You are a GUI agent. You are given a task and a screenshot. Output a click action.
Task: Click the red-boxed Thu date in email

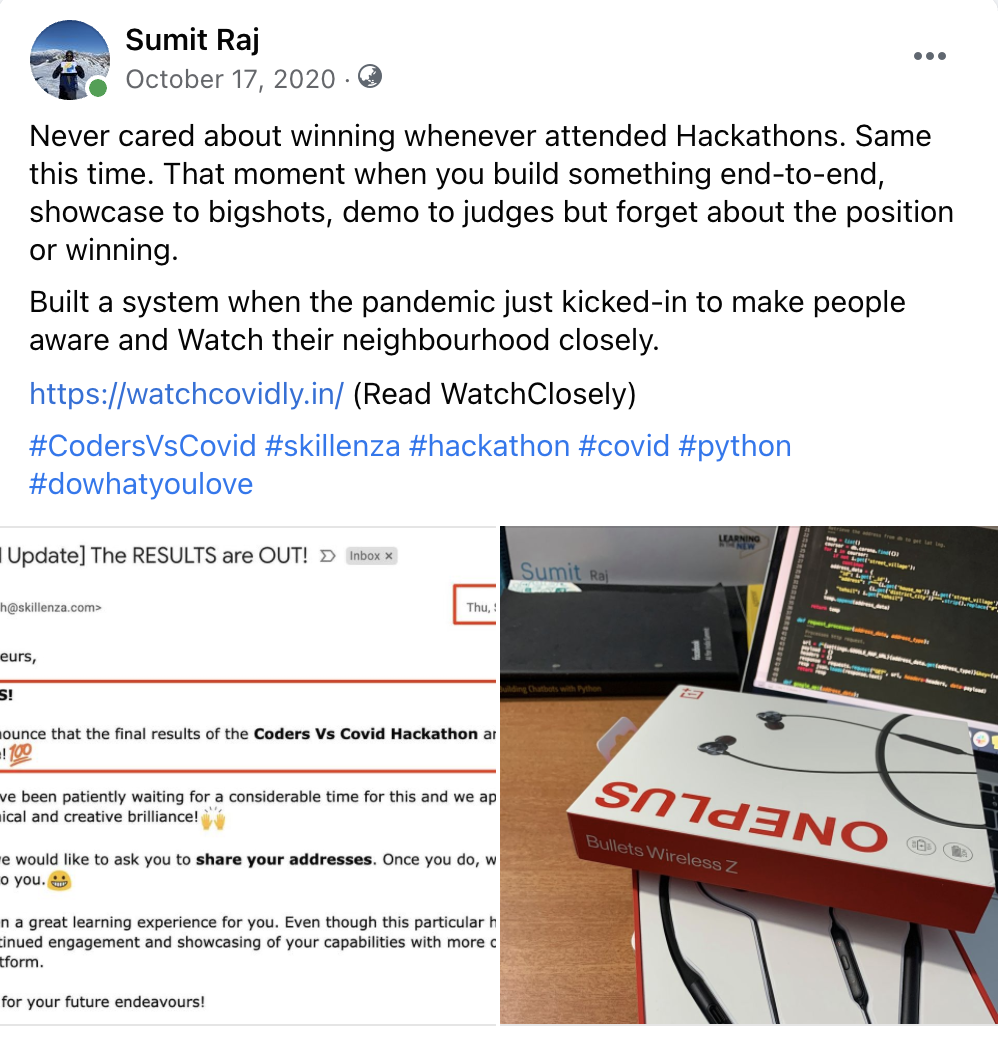click(475, 606)
